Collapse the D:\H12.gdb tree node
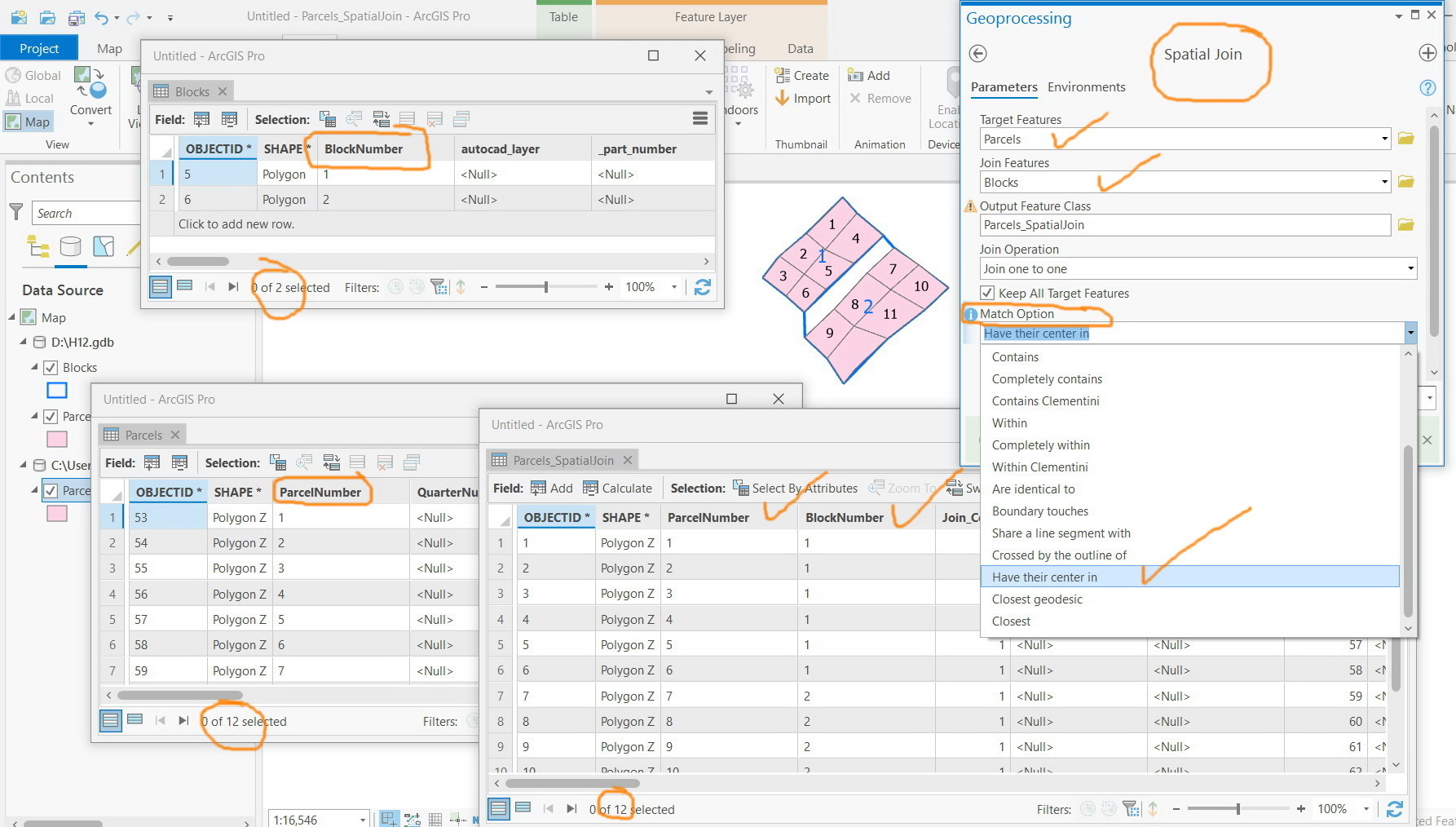1456x827 pixels. 24,342
